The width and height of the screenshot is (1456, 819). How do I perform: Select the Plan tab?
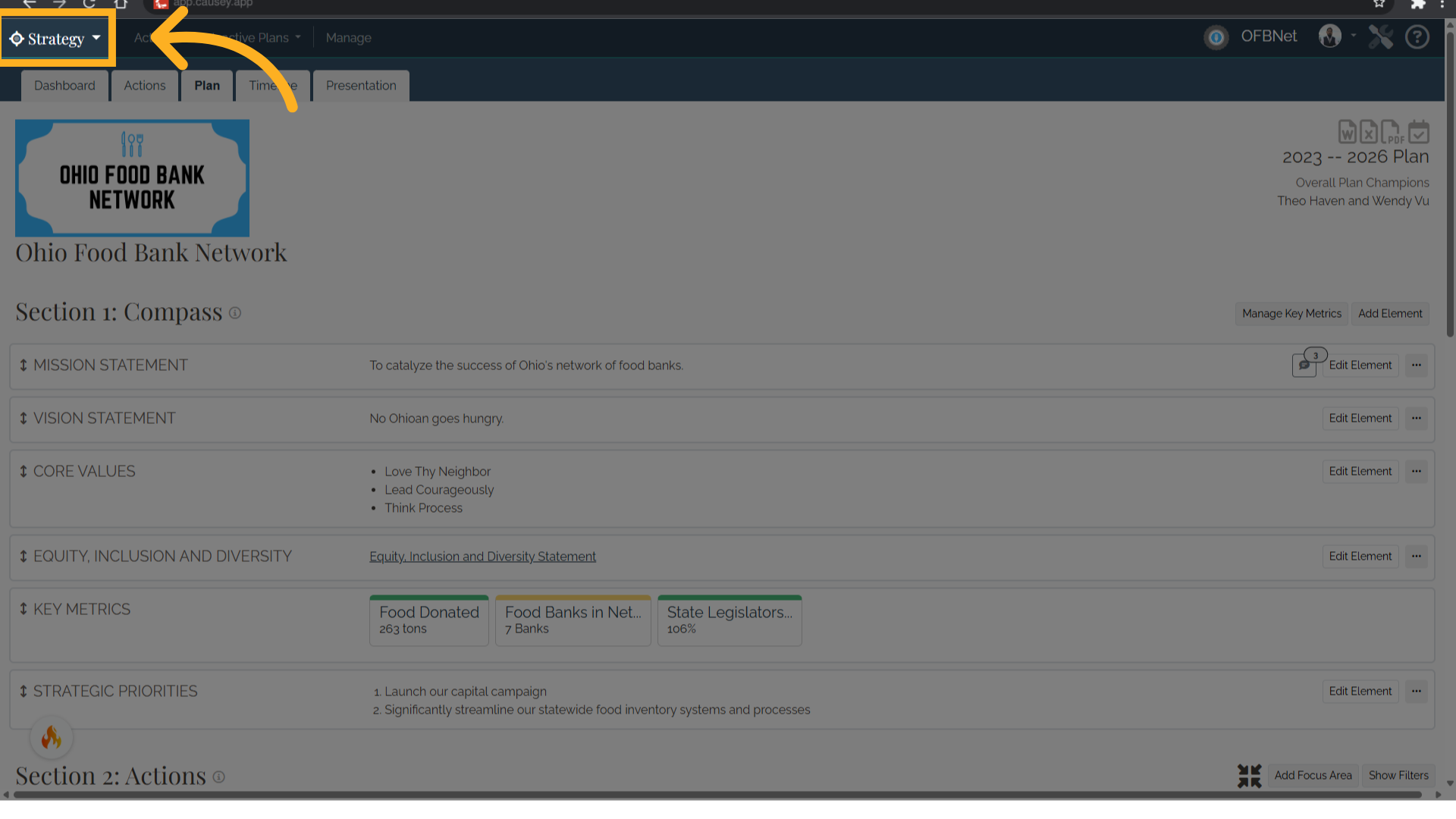[x=207, y=86]
